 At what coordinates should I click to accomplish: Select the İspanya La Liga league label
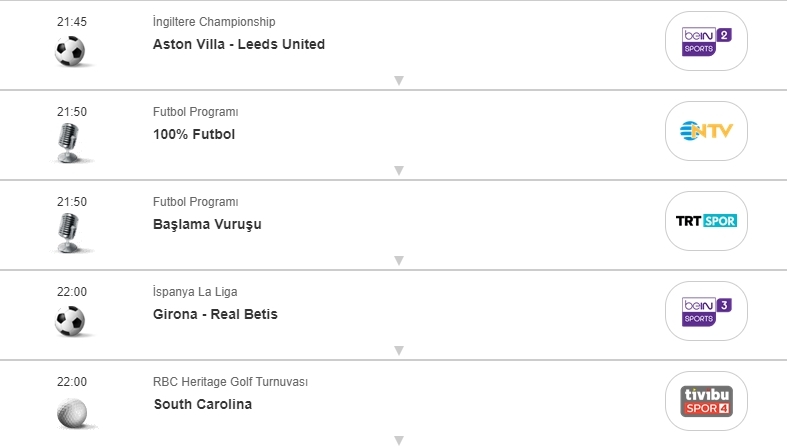click(x=195, y=292)
